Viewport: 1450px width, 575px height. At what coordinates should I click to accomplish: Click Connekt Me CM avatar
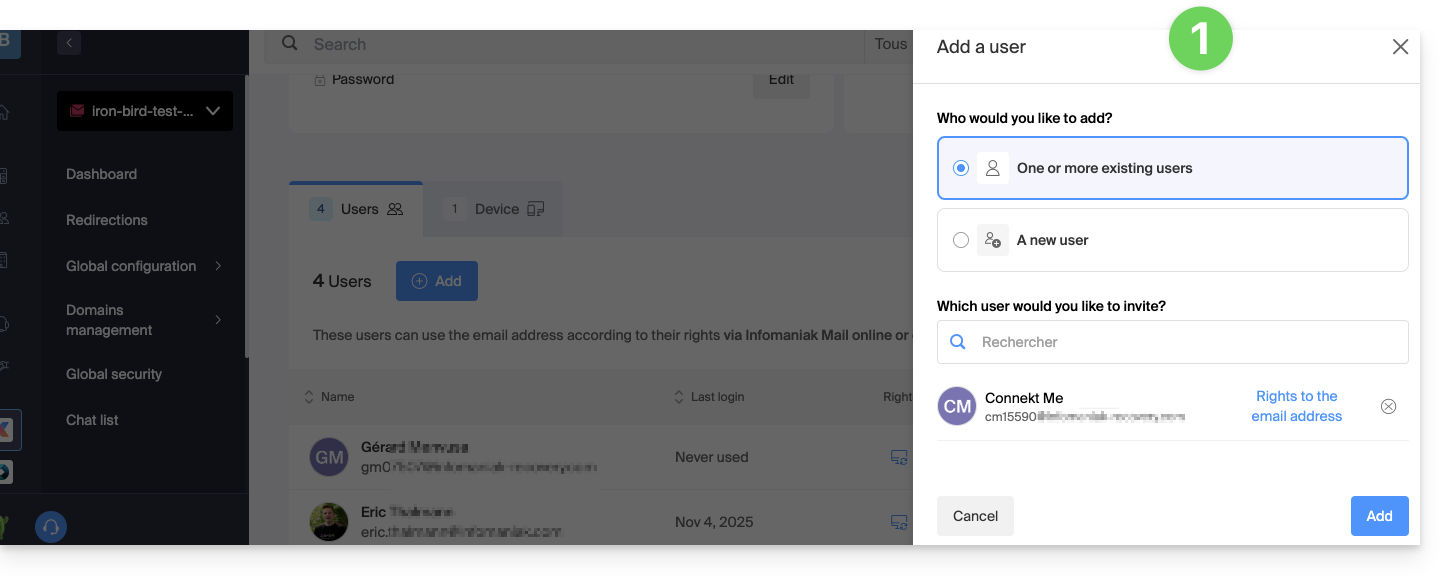[957, 406]
